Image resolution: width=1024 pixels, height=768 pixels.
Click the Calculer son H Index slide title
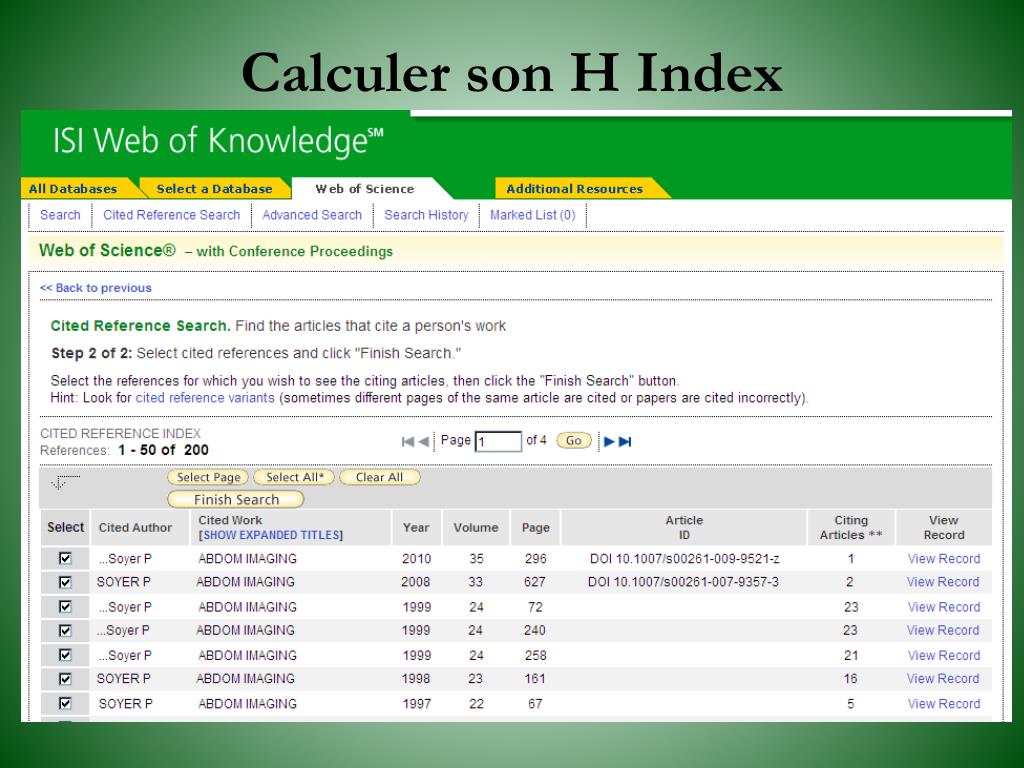tap(512, 73)
